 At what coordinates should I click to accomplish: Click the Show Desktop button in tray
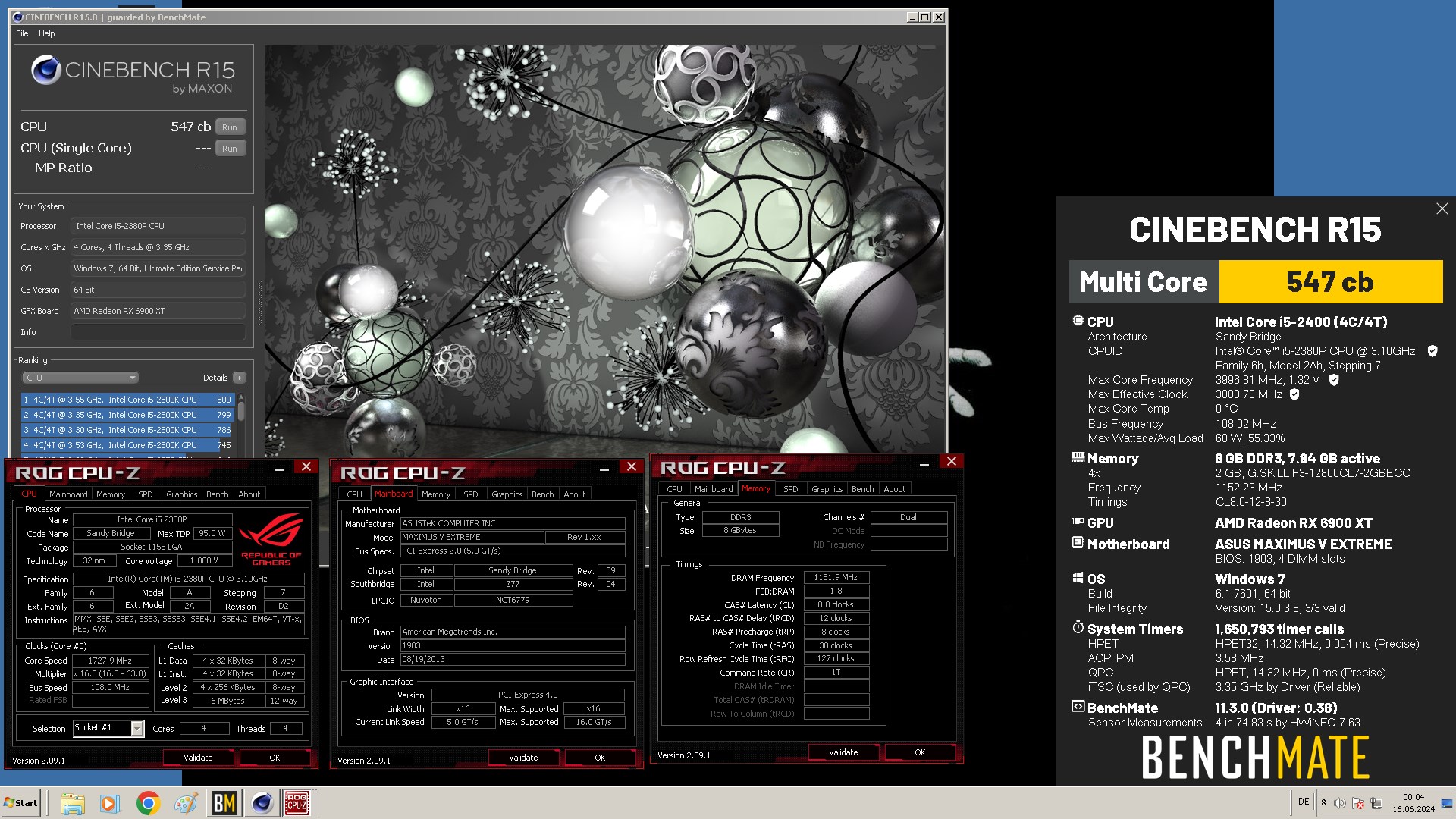pyautogui.click(x=1448, y=803)
